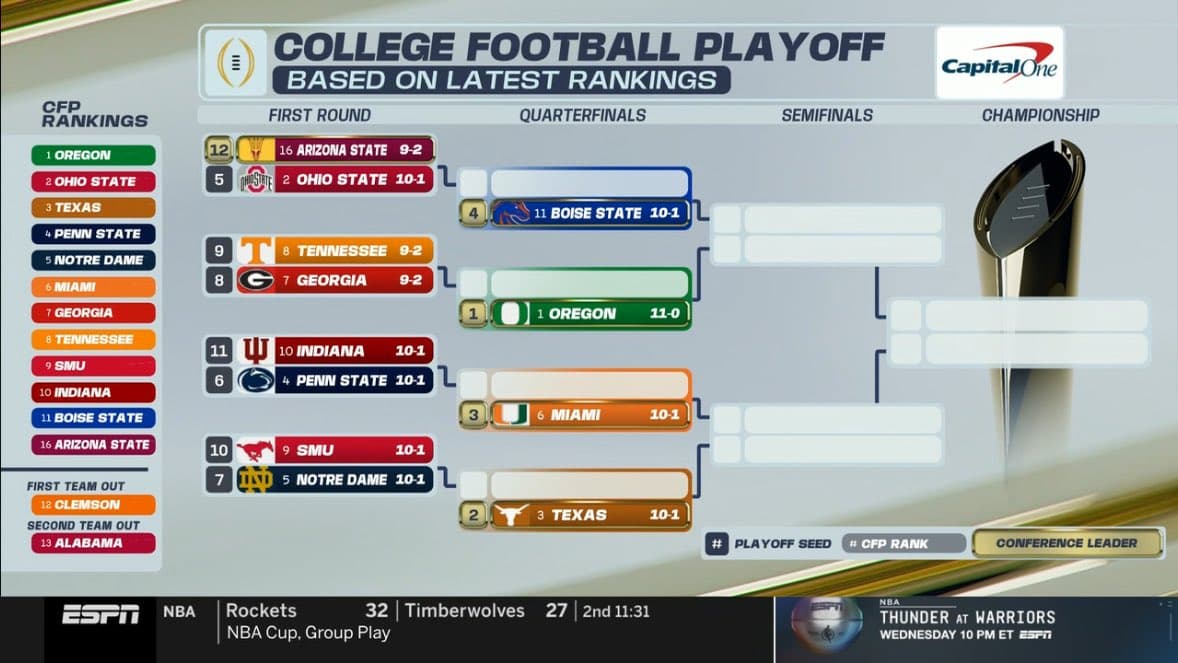Screen dimensions: 1178x663
Task: Click the SMU Mustang logo
Action: tap(256, 450)
